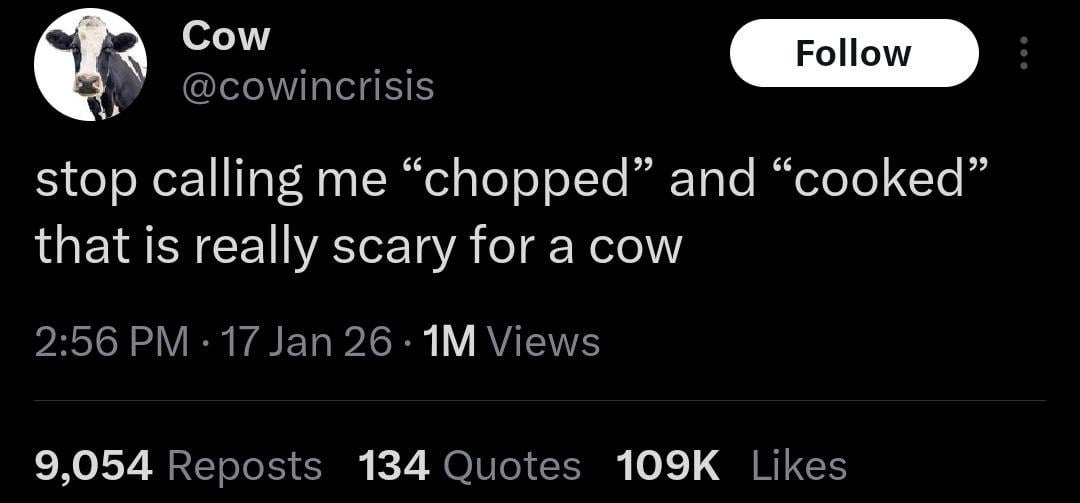This screenshot has height=503, width=1080.
Task: View the "Quotes" label list
Action: (x=511, y=465)
